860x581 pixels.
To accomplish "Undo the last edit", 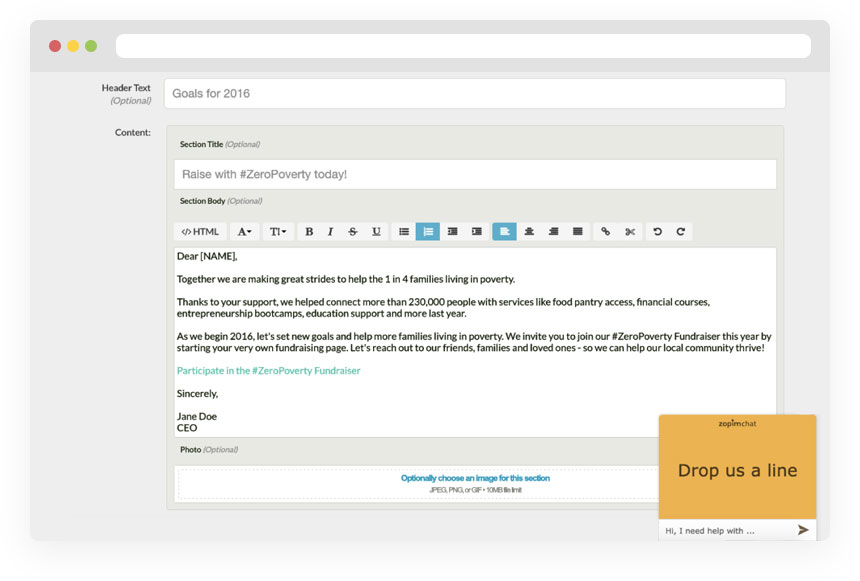I will click(x=658, y=231).
